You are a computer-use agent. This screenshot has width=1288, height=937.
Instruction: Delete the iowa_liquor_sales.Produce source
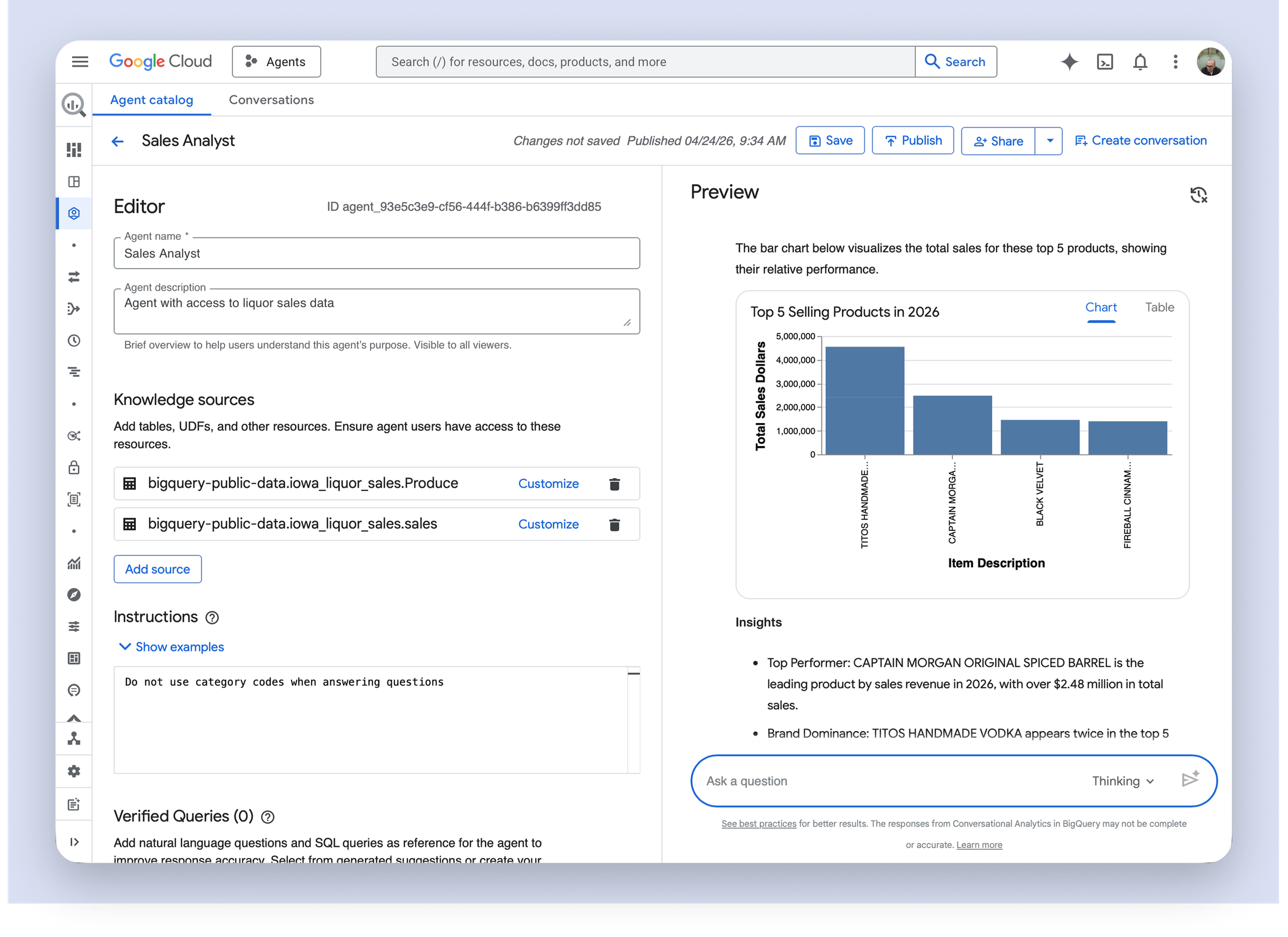(x=614, y=484)
